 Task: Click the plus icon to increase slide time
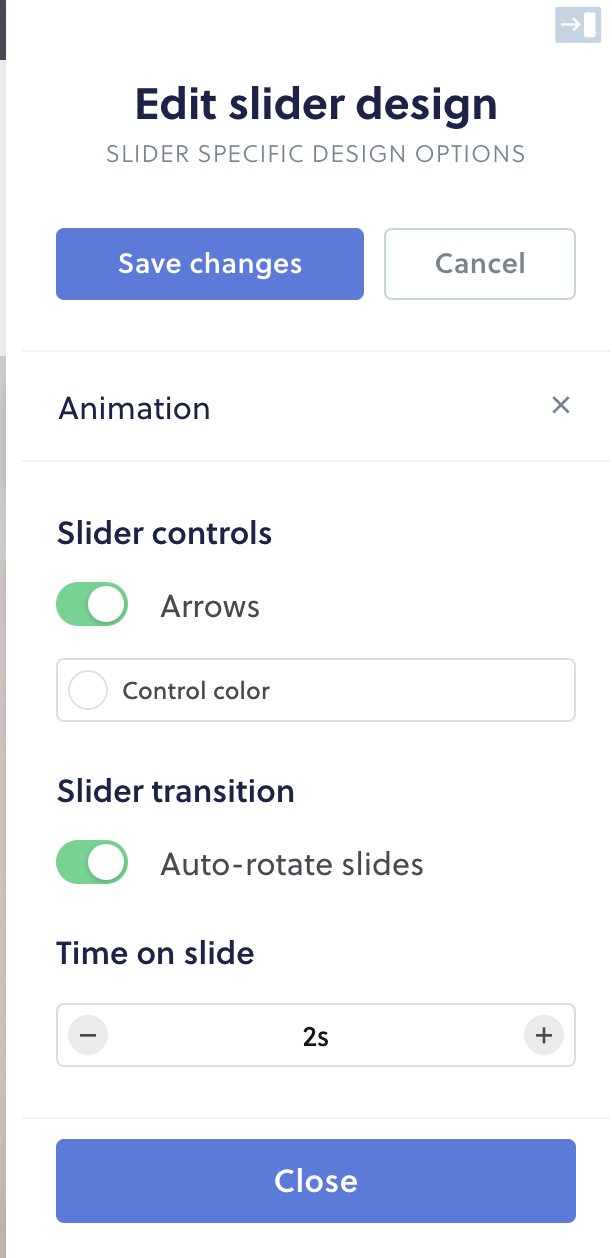544,1035
